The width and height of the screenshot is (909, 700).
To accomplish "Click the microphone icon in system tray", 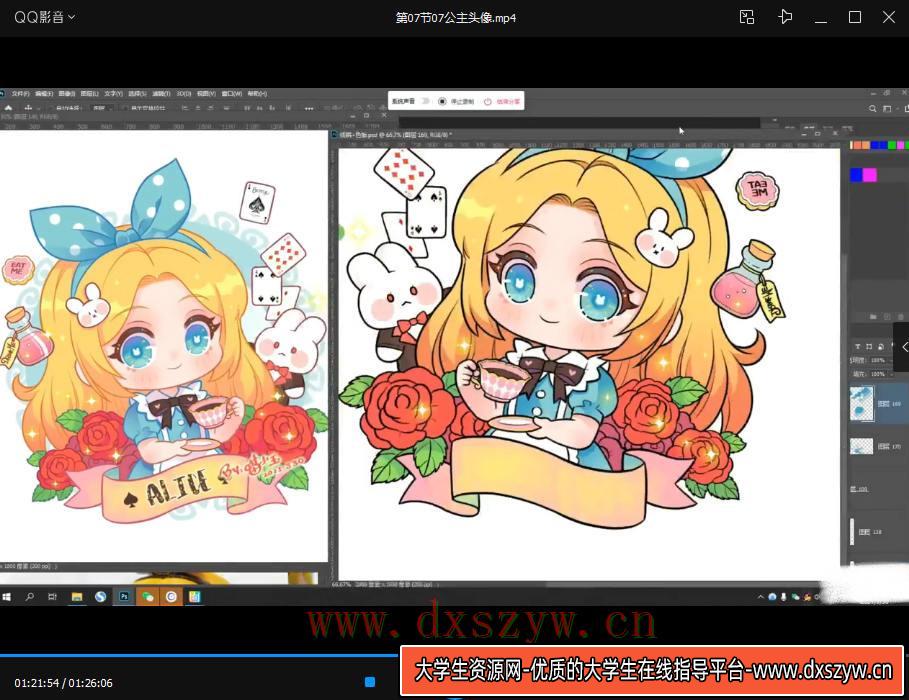I will click(x=783, y=596).
